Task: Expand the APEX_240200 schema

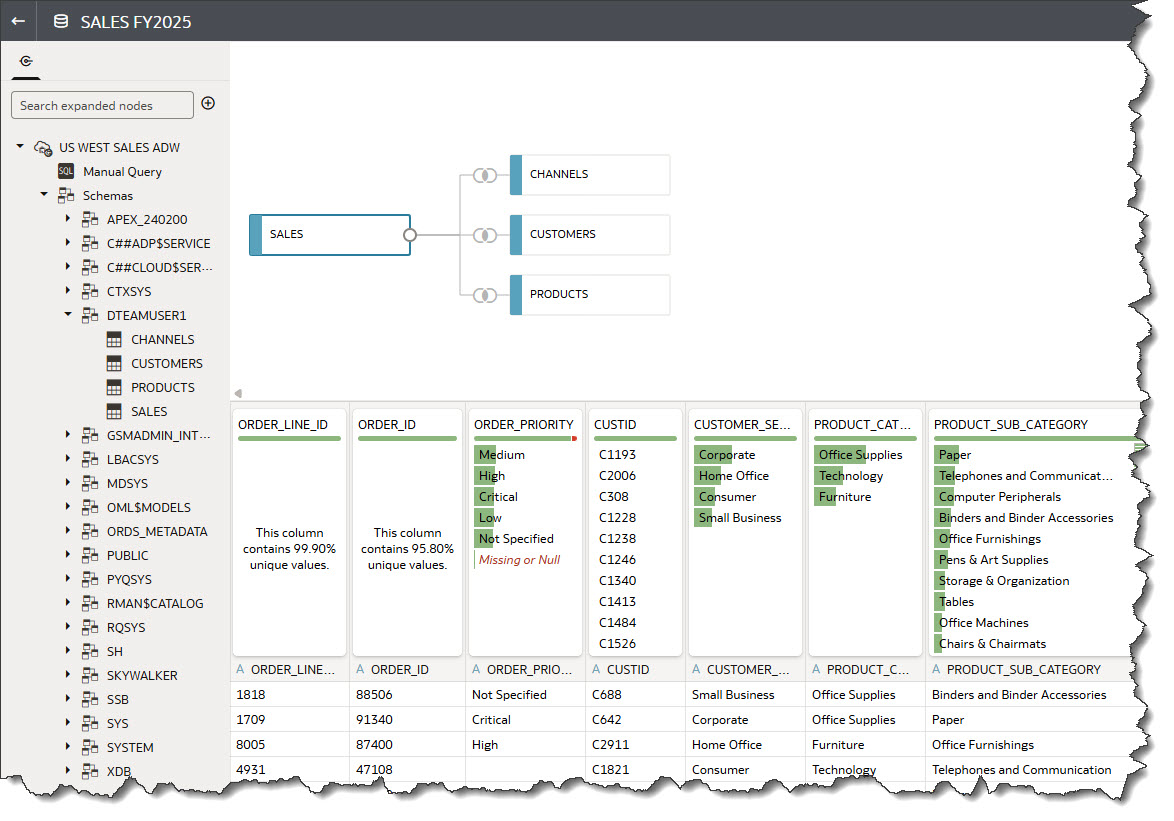Action: coord(67,219)
